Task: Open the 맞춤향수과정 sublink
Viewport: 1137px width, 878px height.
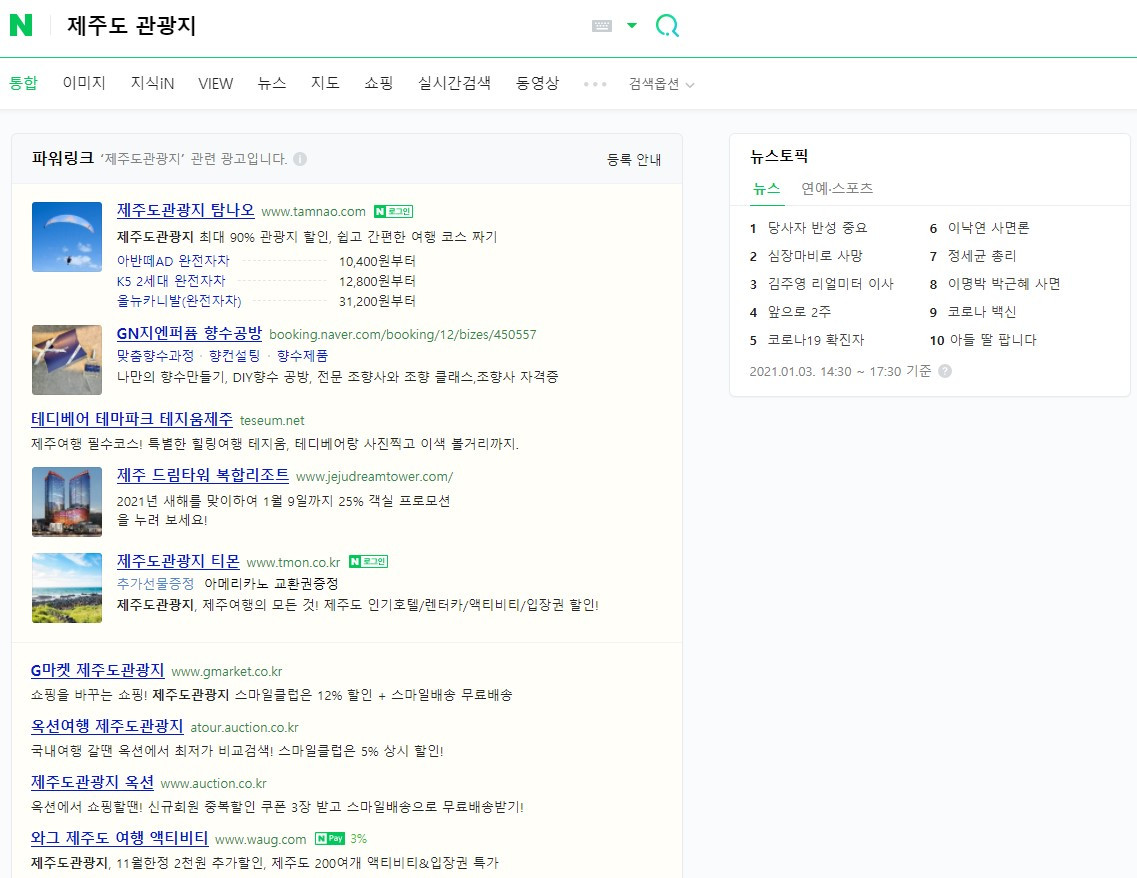Action: (x=155, y=356)
